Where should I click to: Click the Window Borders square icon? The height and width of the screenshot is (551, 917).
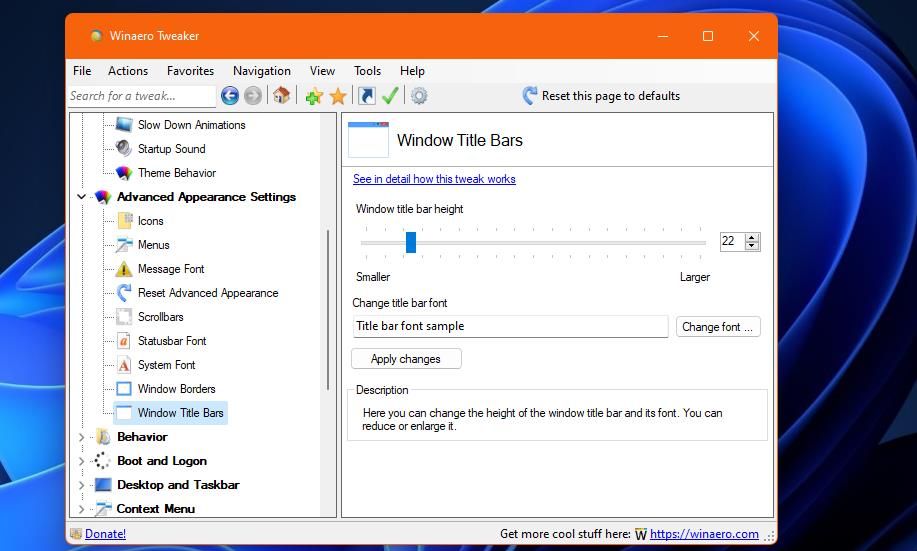124,388
